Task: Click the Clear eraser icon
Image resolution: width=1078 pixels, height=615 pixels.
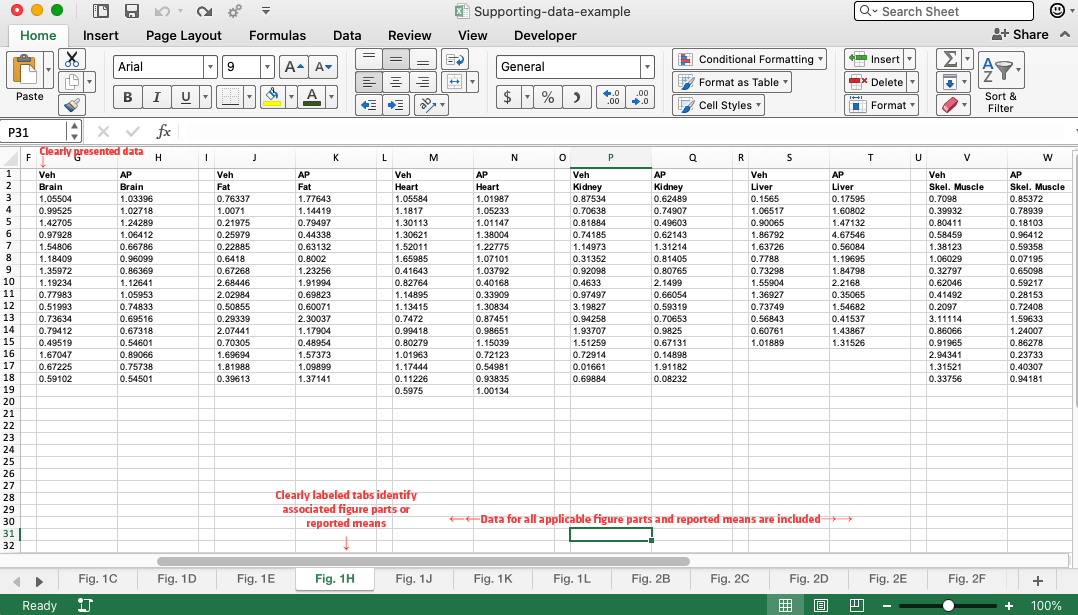Action: click(x=949, y=105)
